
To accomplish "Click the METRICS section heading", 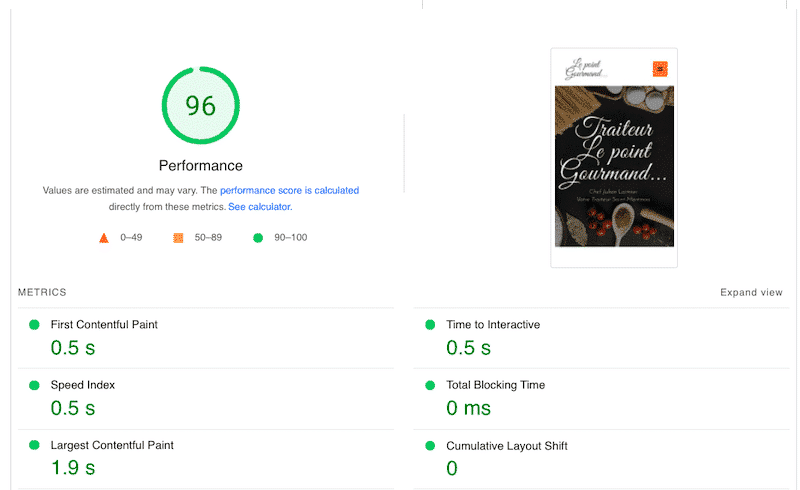I will pos(42,293).
